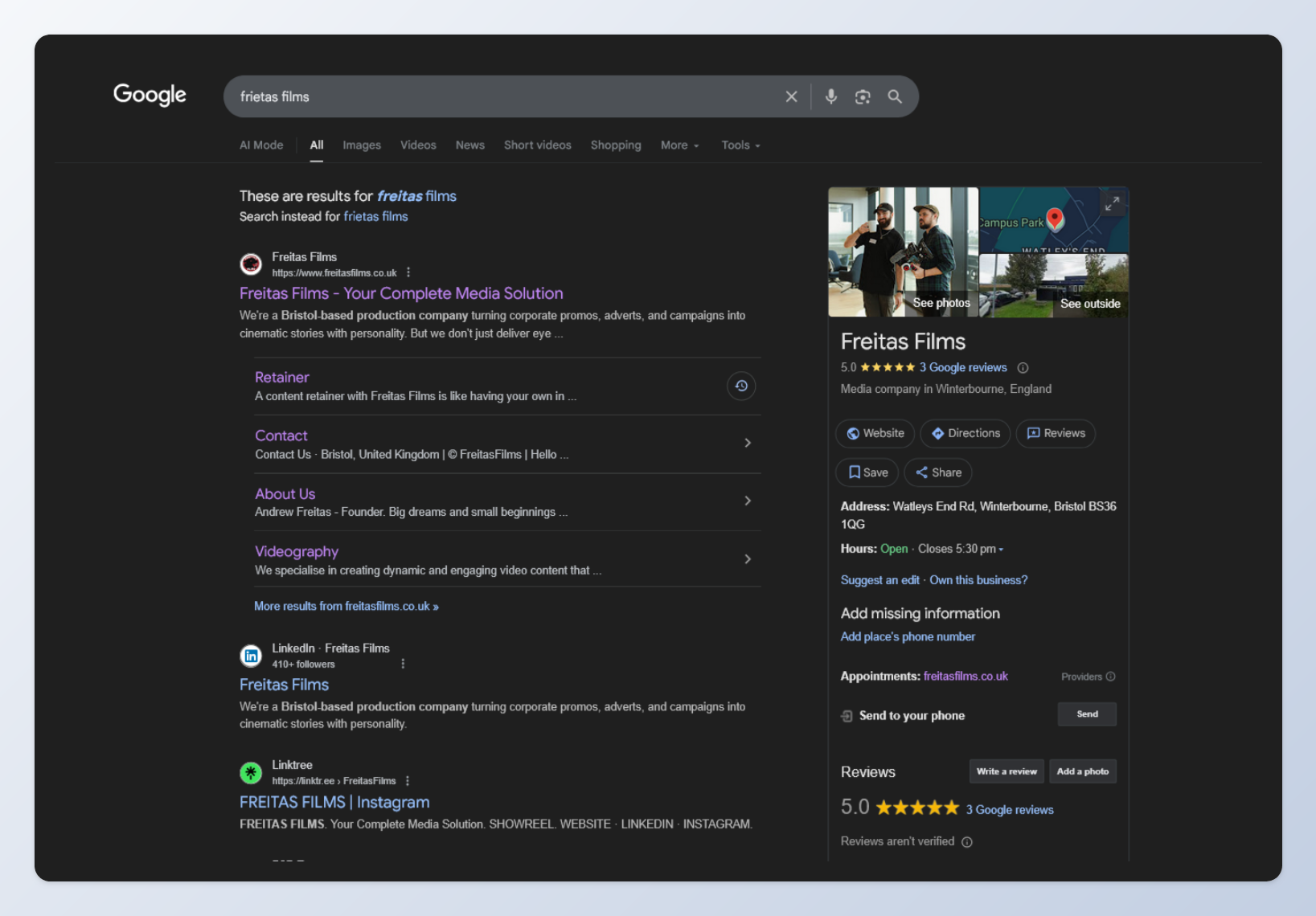Viewport: 1316px width, 916px height.
Task: Select the All results tab
Action: [x=317, y=145]
